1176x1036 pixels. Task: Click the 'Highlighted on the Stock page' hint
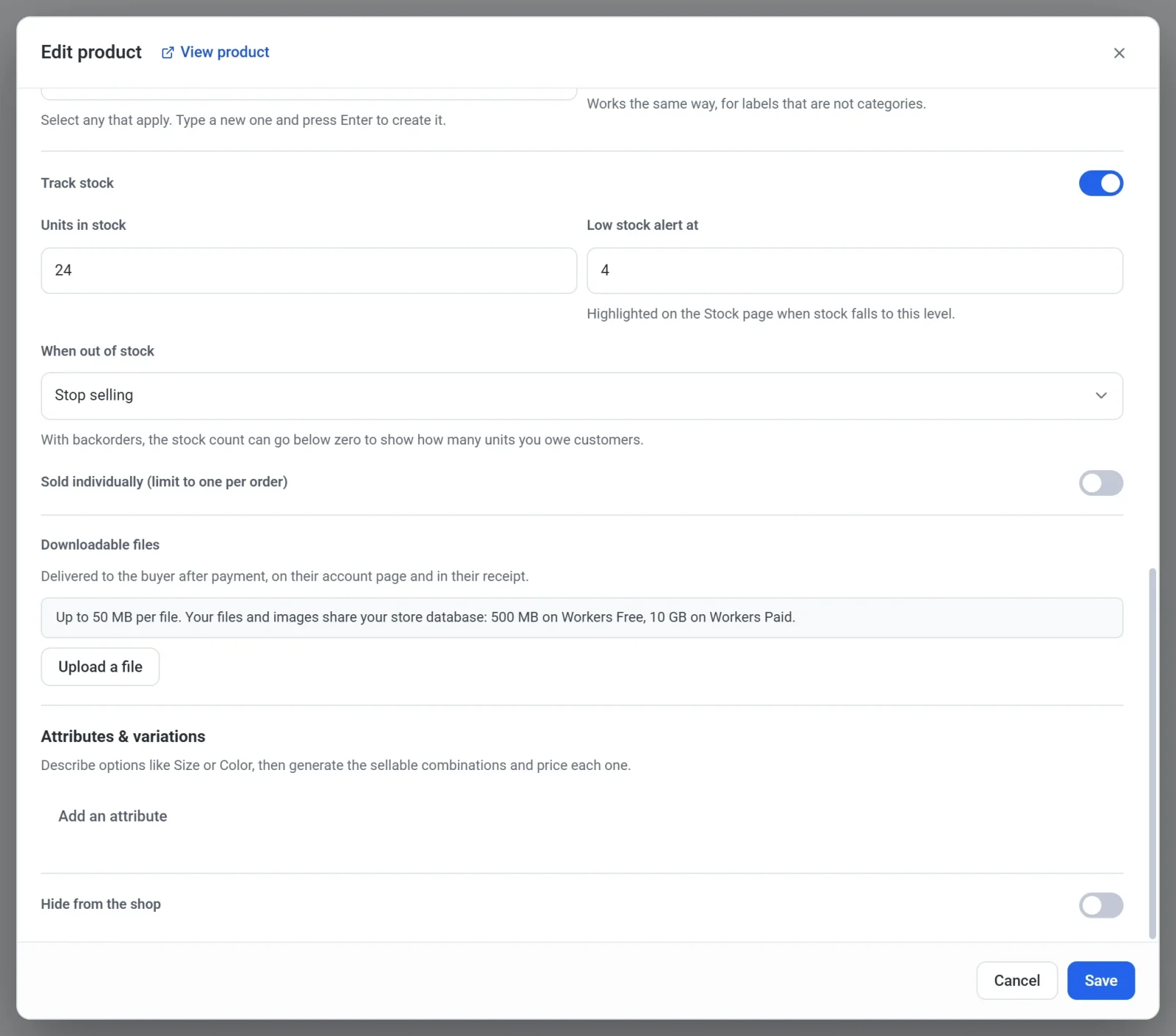[770, 314]
